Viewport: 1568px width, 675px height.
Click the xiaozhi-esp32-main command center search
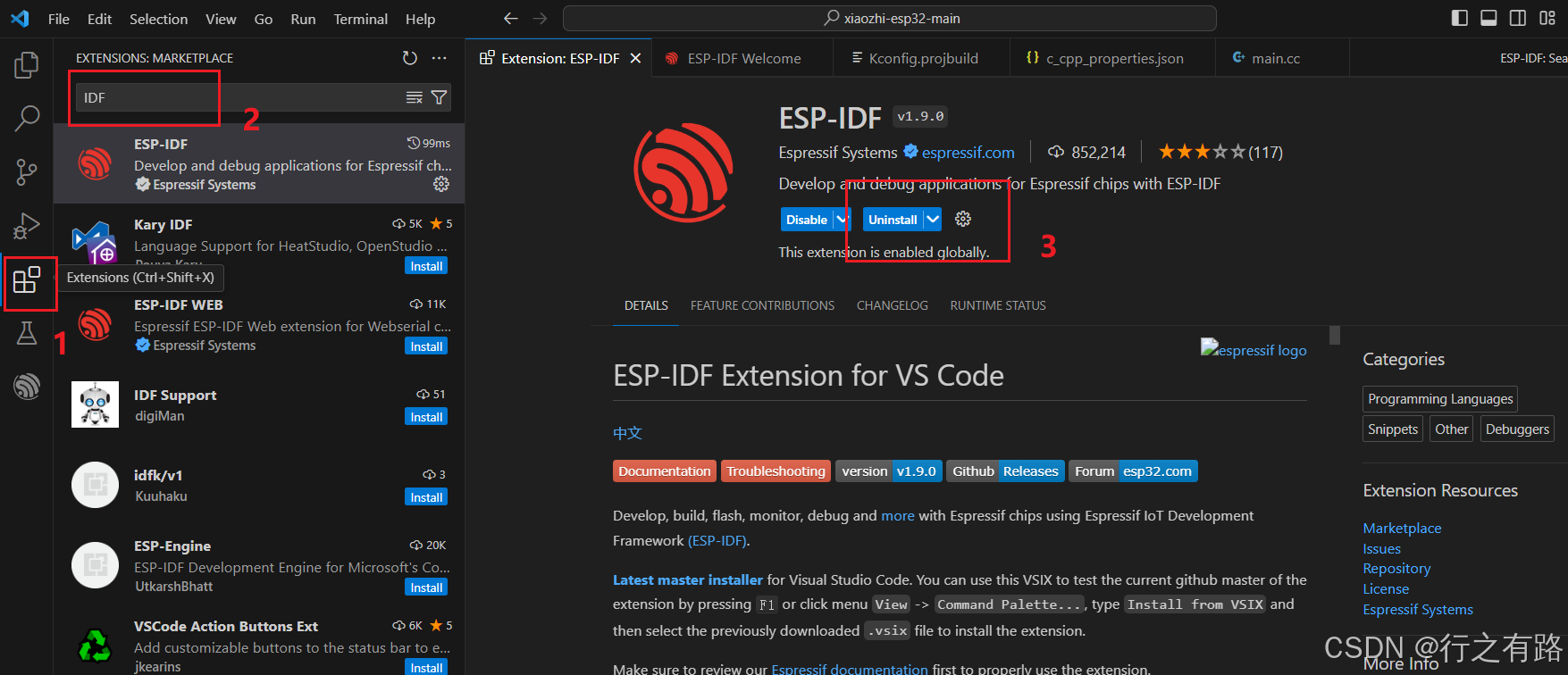pyautogui.click(x=890, y=18)
